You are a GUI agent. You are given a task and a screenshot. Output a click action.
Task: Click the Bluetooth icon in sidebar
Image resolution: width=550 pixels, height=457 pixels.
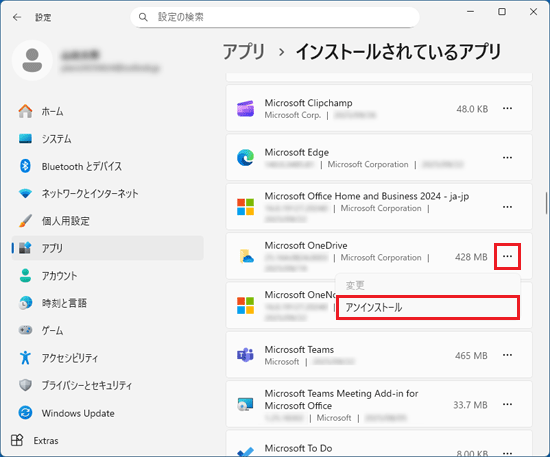(x=25, y=166)
